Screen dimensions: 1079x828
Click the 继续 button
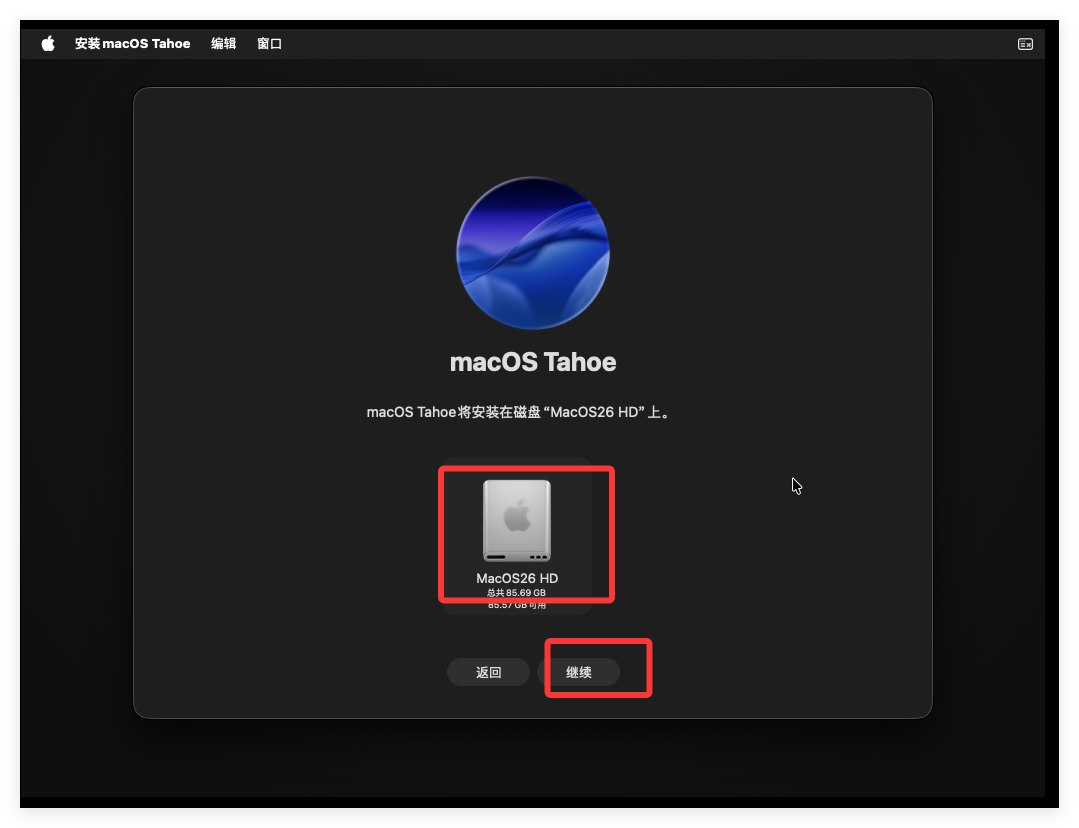[x=579, y=672]
